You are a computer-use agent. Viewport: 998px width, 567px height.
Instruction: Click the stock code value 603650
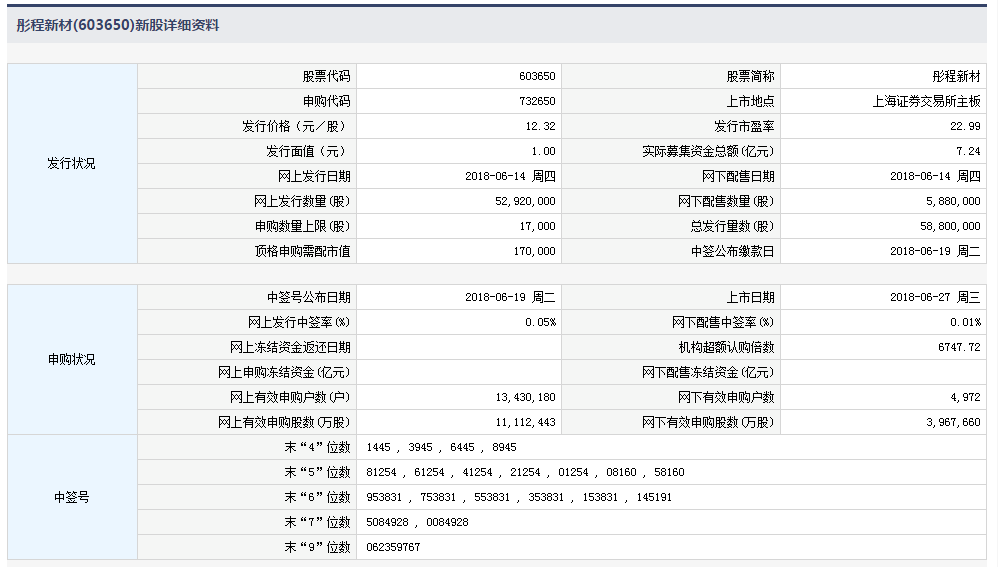[x=537, y=77]
